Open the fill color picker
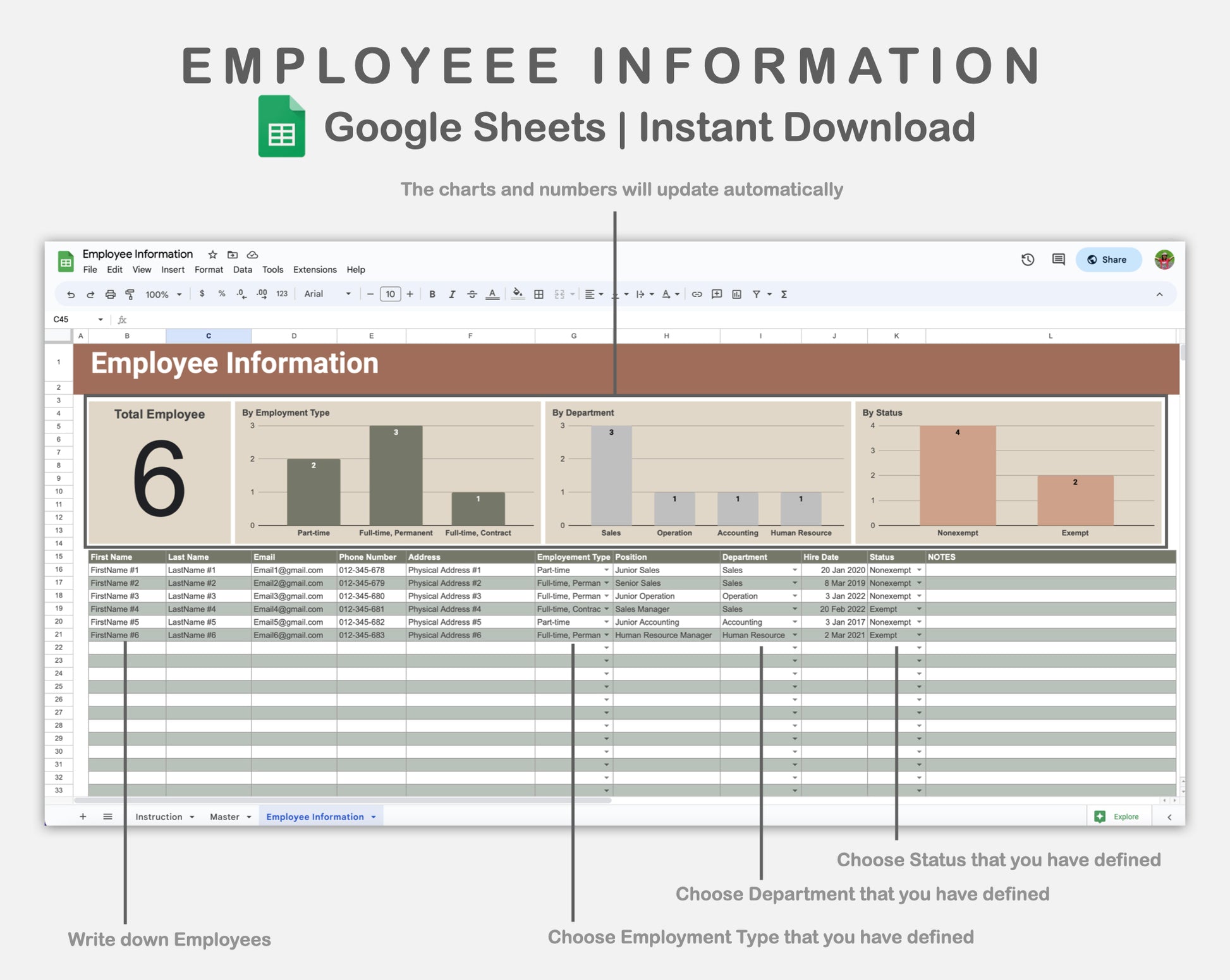The image size is (1230, 980). (518, 294)
